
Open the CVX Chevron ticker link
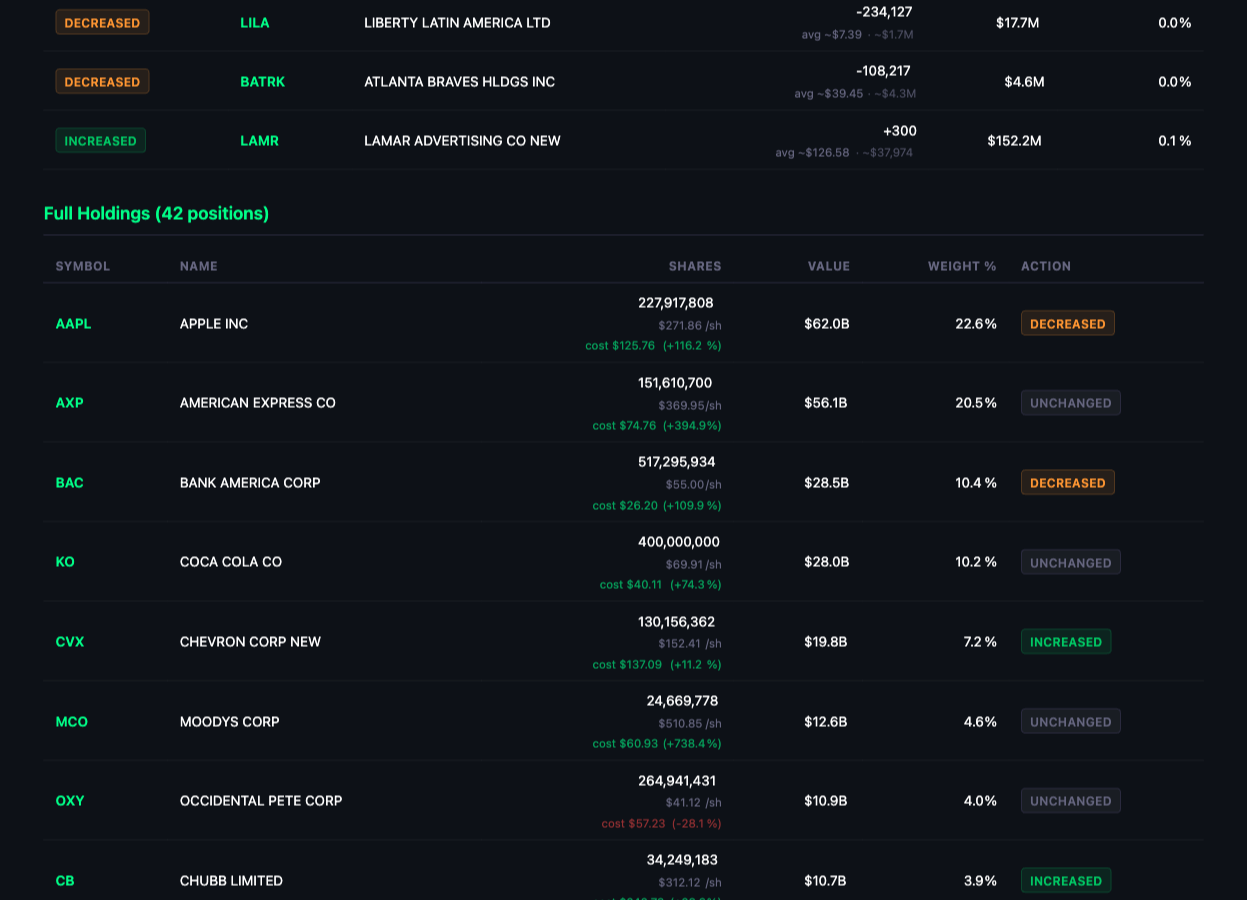(x=69, y=642)
